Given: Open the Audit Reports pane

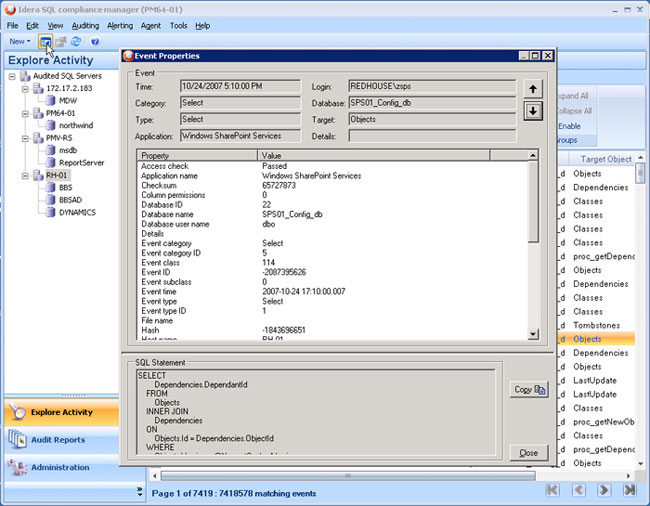Looking at the screenshot, I should coord(61,440).
